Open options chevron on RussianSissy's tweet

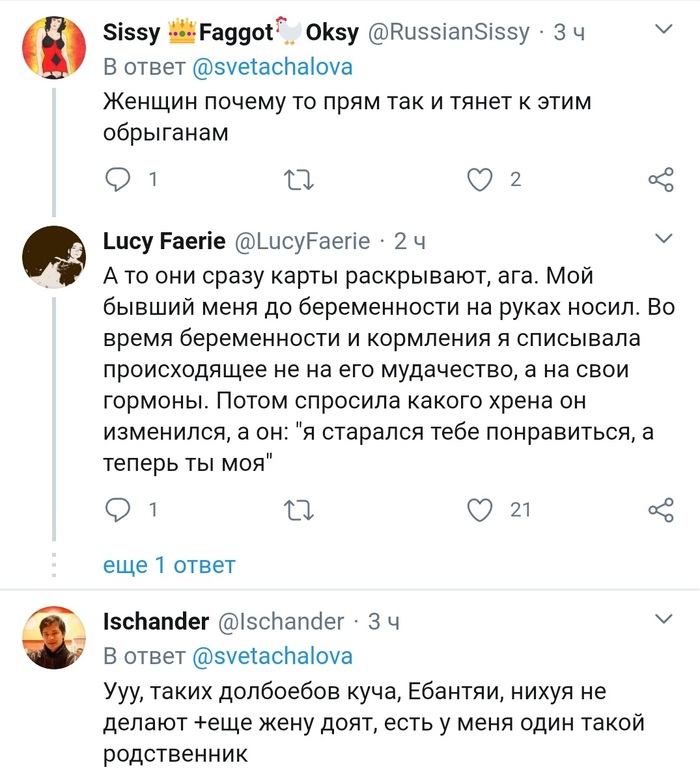(x=663, y=31)
